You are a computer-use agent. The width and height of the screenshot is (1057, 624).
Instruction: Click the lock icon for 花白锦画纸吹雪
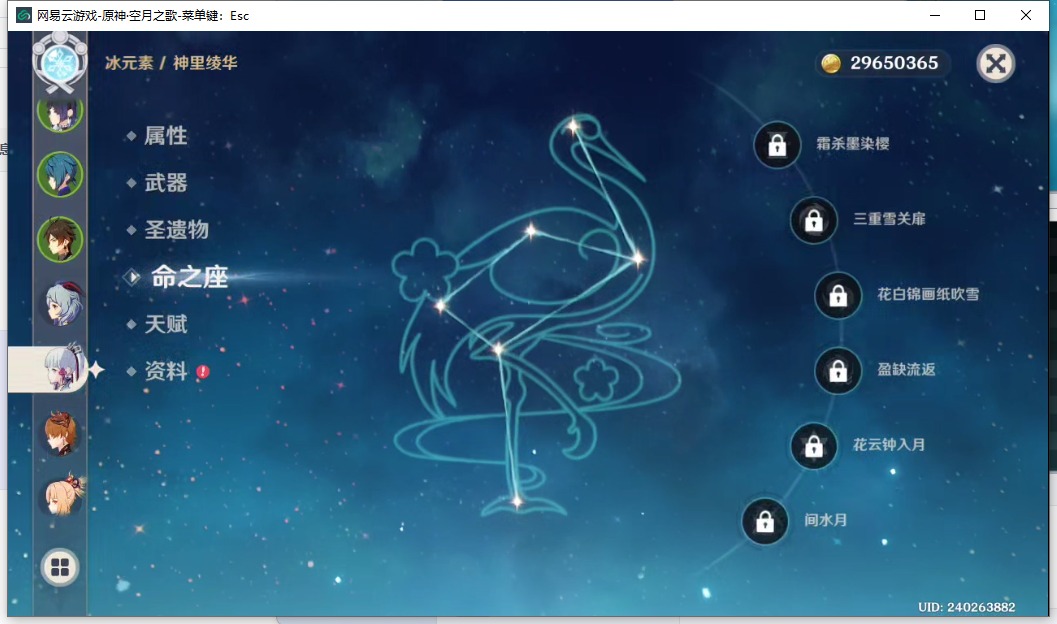pos(838,296)
